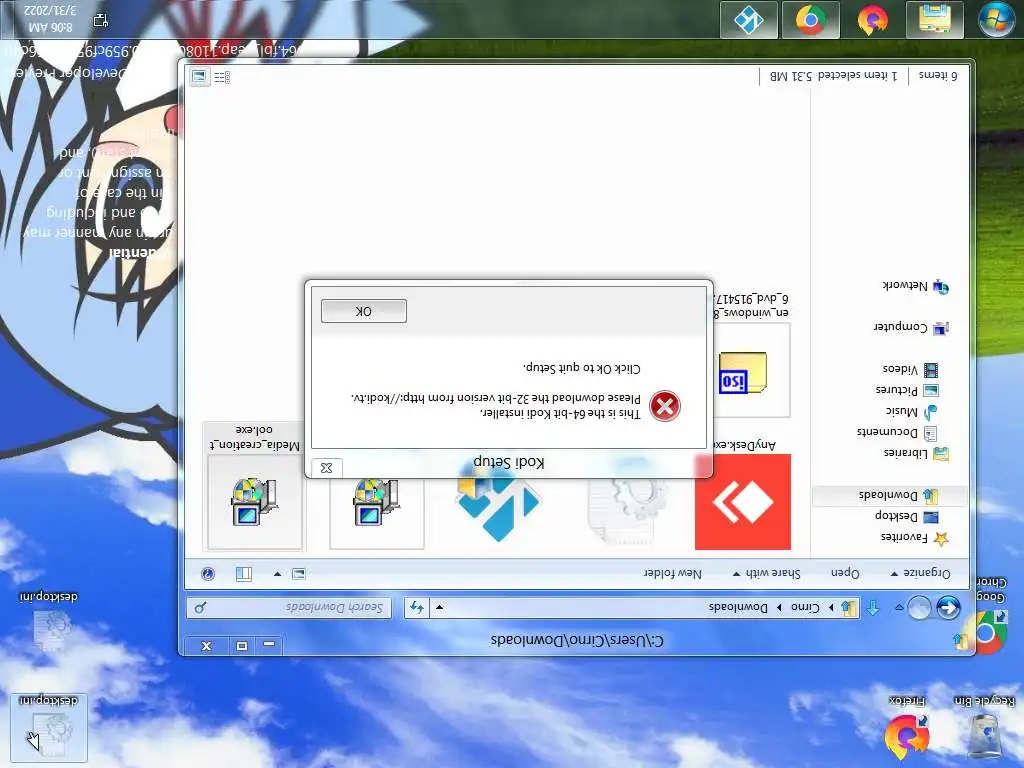1024x768 pixels.
Task: Open Explorer help with the question icon
Action: pos(208,574)
